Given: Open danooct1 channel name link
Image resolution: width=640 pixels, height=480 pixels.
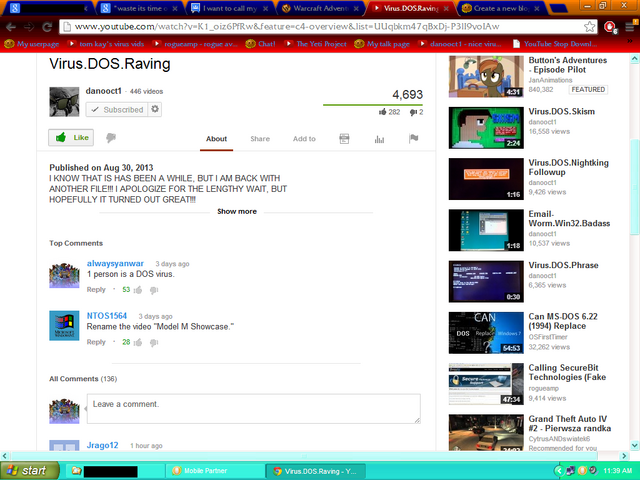Looking at the screenshot, I should click(x=104, y=91).
